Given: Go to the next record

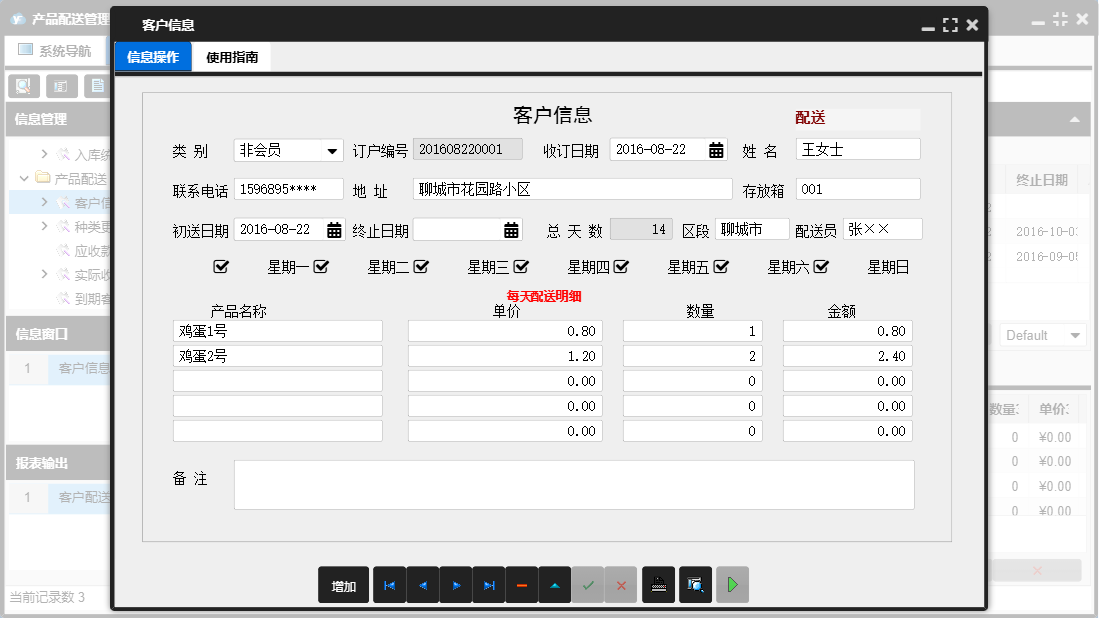Looking at the screenshot, I should 455,585.
